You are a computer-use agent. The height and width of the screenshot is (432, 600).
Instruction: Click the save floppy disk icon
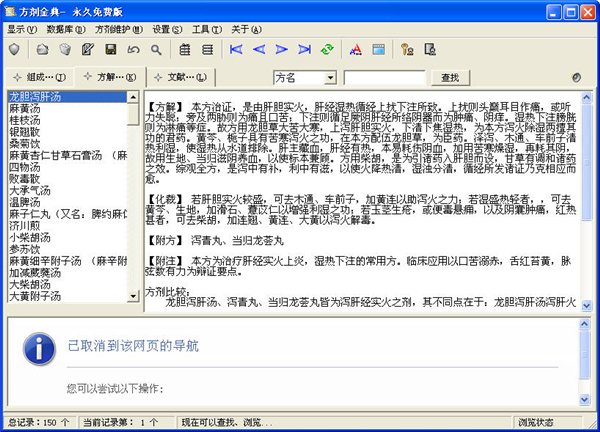111,49
